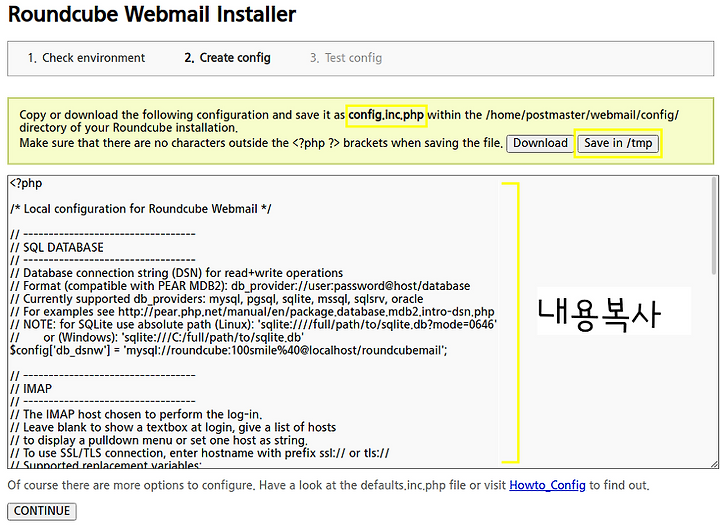Viewport: 720px width, 527px height.
Task: Click the '<?php' opening line
Action: [x=26, y=183]
